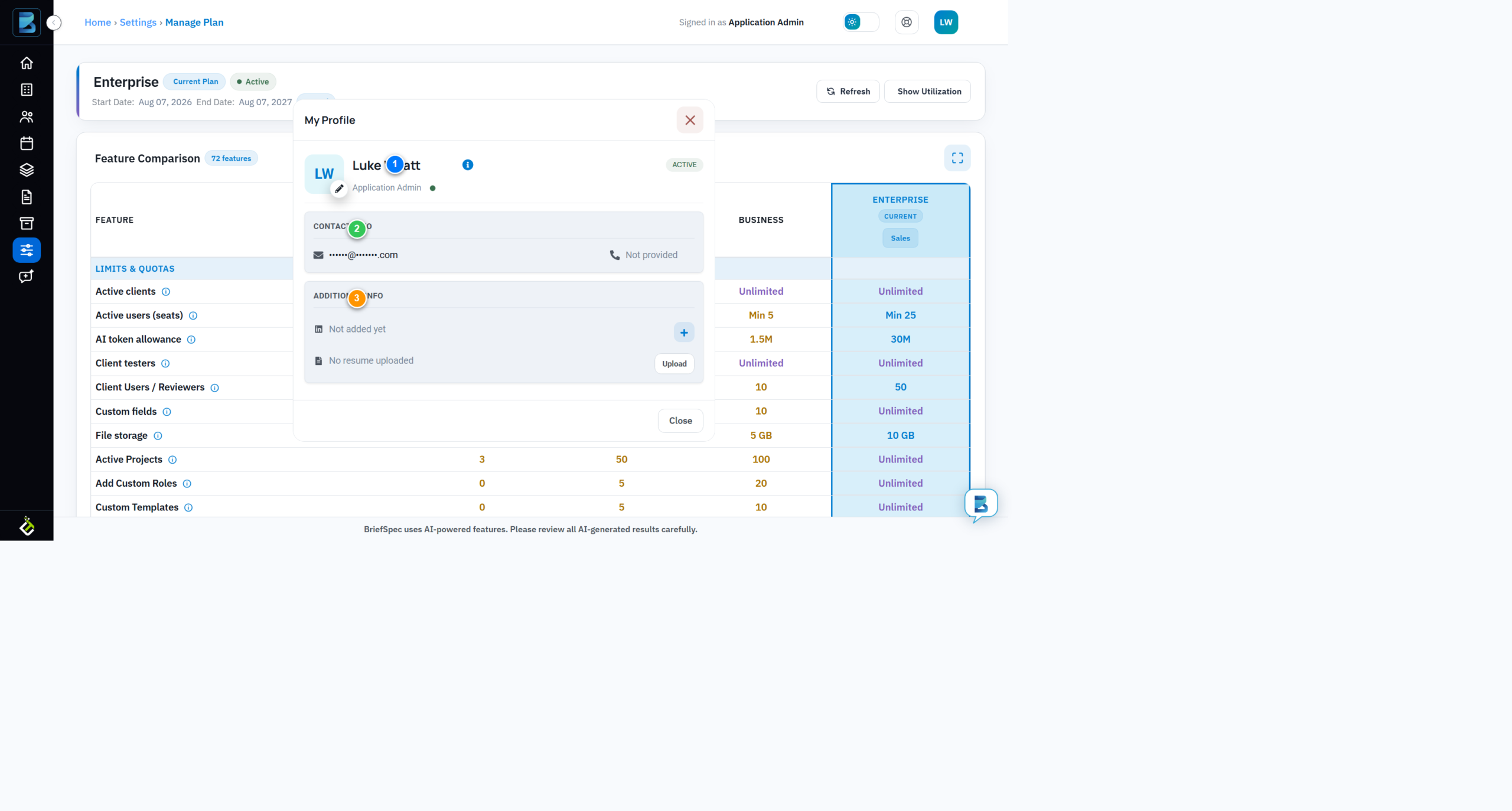This screenshot has width=1512, height=811.
Task: Click info icon next to Active users (seats)
Action: (x=193, y=316)
